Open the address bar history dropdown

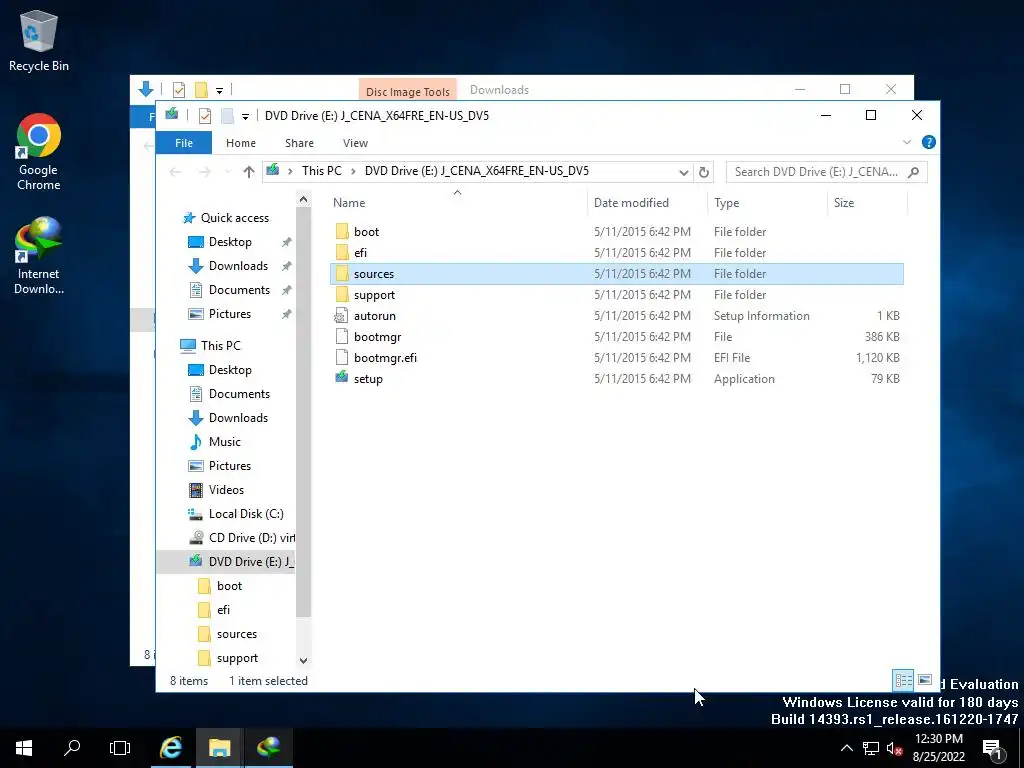pyautogui.click(x=683, y=172)
